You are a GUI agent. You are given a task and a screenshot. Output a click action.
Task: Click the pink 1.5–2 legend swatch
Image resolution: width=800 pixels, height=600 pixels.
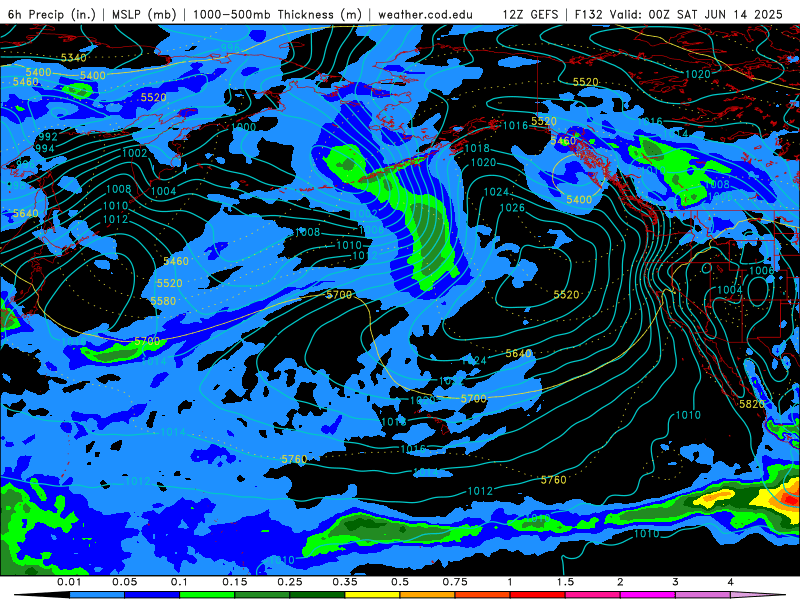pos(593,595)
